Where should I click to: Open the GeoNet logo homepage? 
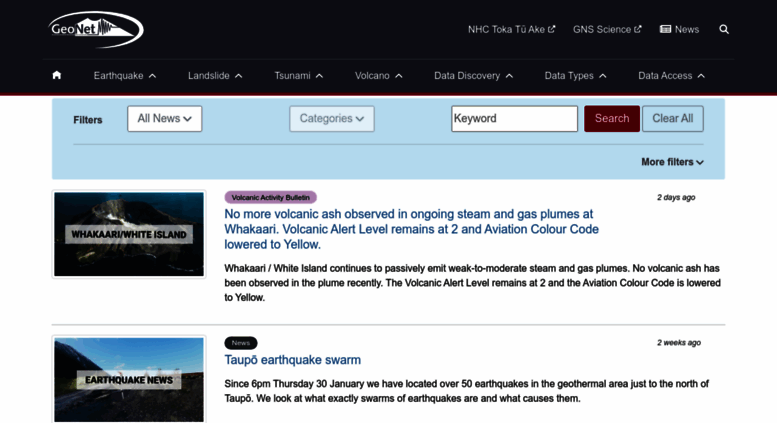[96, 29]
